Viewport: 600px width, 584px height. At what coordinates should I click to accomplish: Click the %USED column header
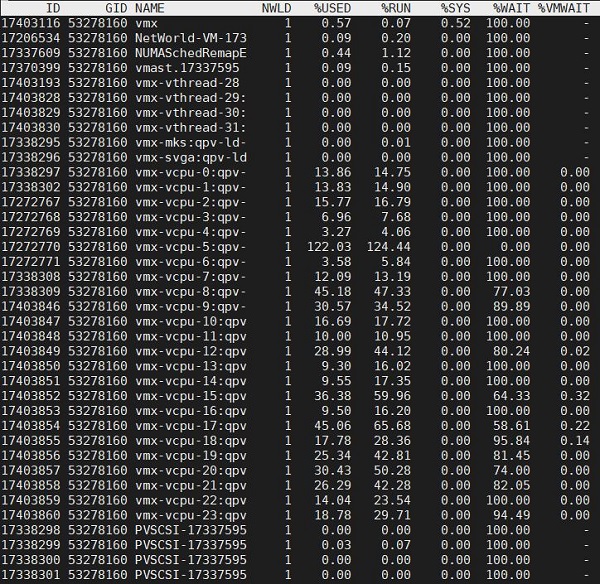click(x=332, y=8)
